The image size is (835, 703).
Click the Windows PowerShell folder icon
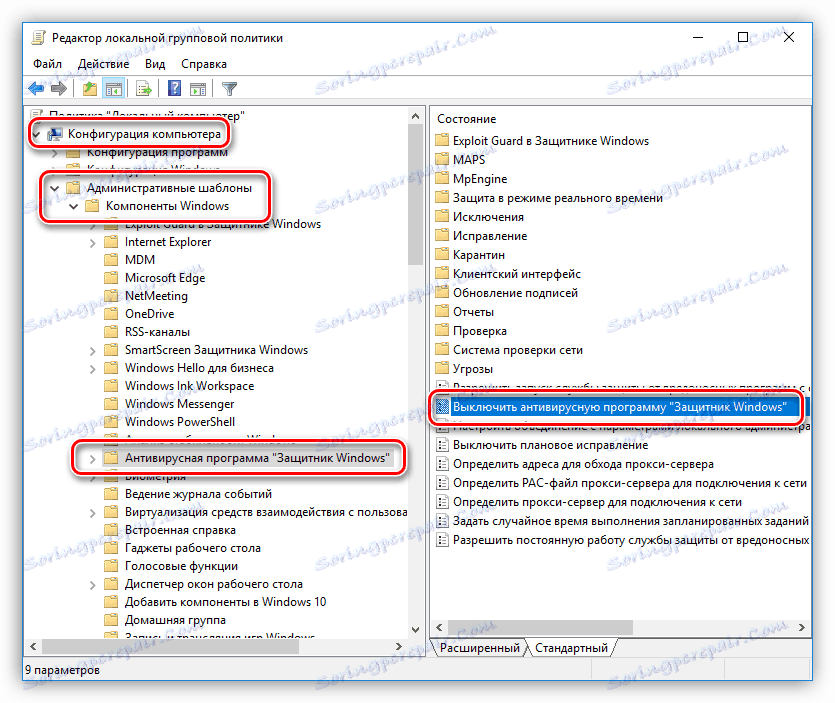(111, 422)
